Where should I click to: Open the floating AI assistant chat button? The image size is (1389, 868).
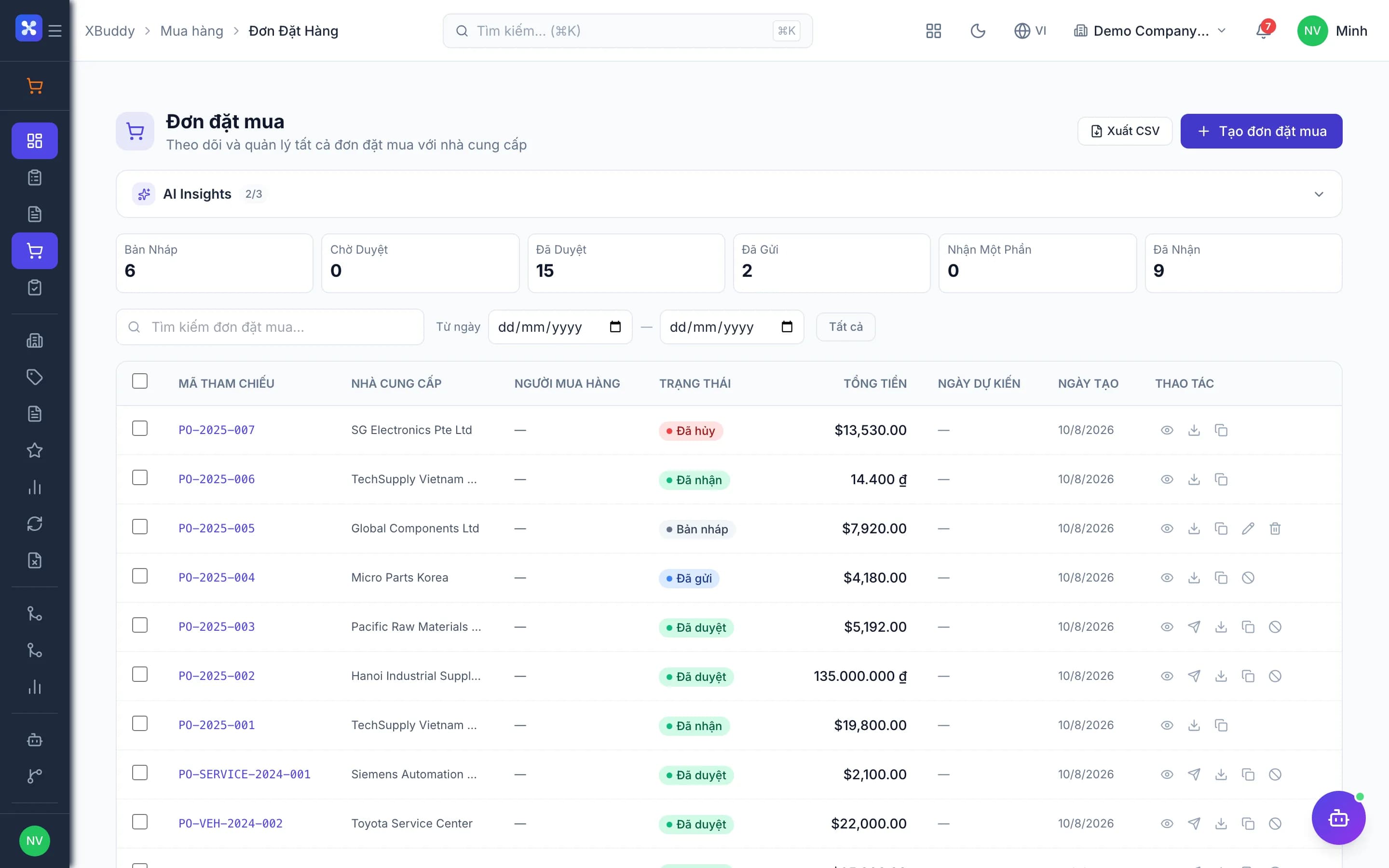(1338, 817)
